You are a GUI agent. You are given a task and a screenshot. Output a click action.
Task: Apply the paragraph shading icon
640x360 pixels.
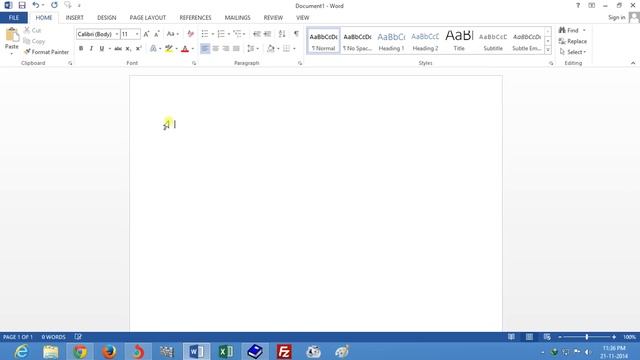tap(271, 49)
